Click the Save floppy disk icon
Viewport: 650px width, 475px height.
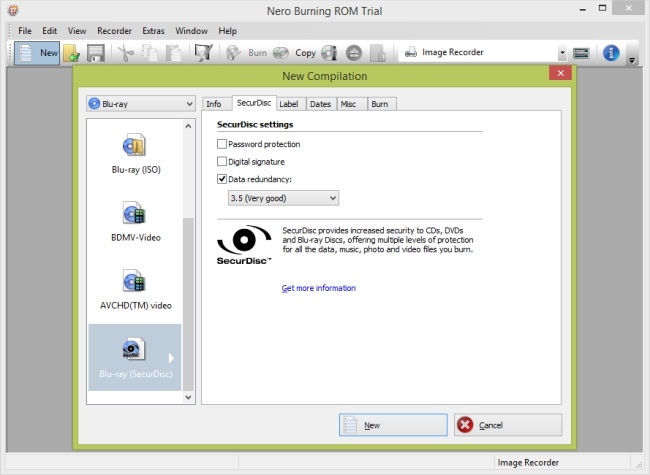(96, 53)
